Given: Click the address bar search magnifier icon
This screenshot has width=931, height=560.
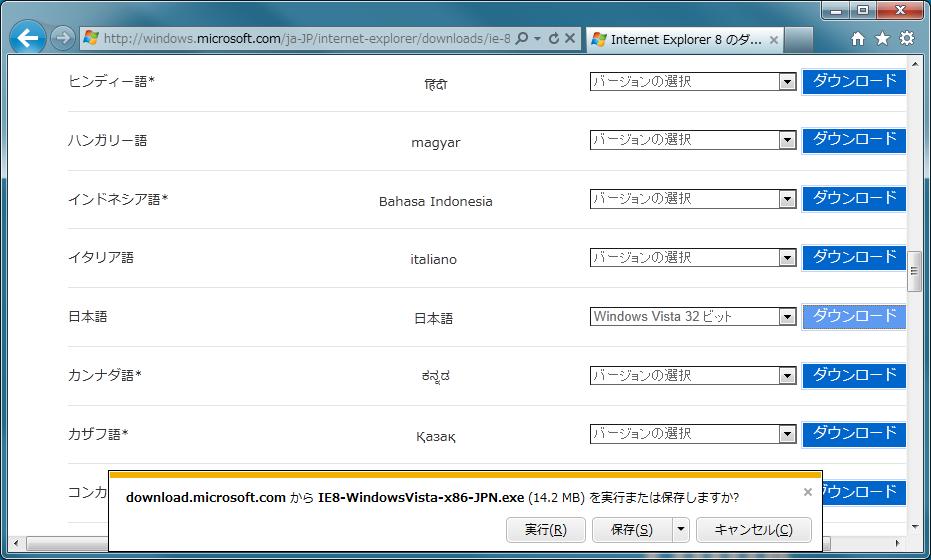Looking at the screenshot, I should coord(521,38).
